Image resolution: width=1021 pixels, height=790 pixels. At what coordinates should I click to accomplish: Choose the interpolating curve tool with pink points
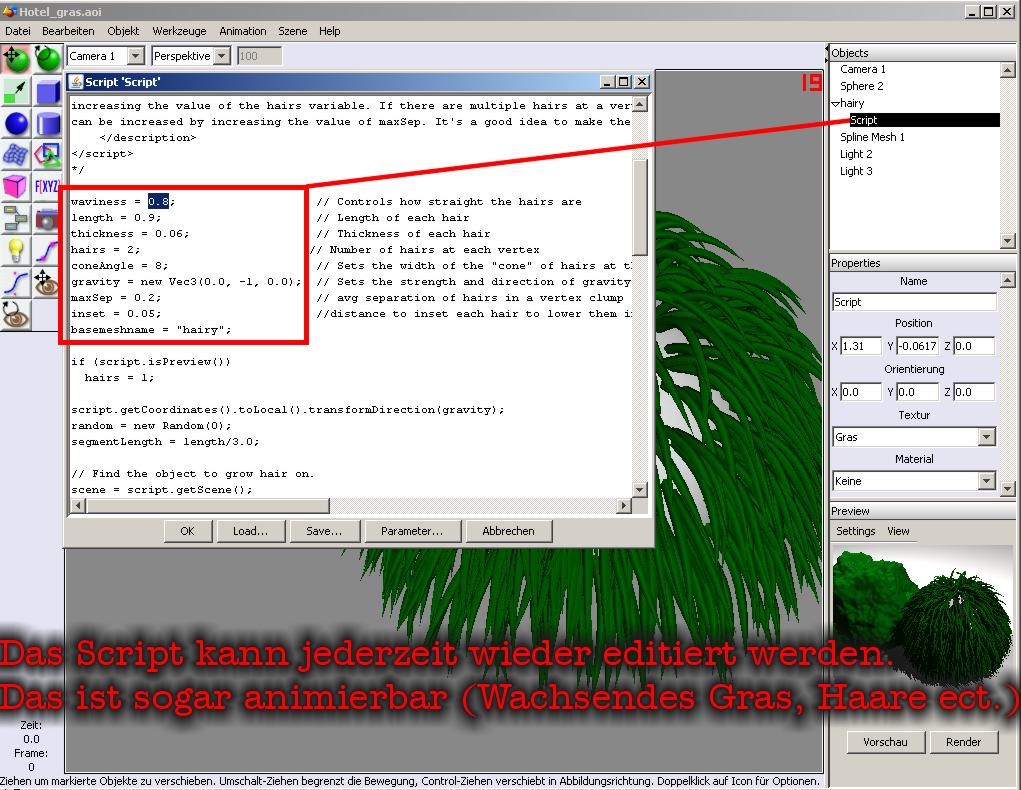click(x=48, y=251)
